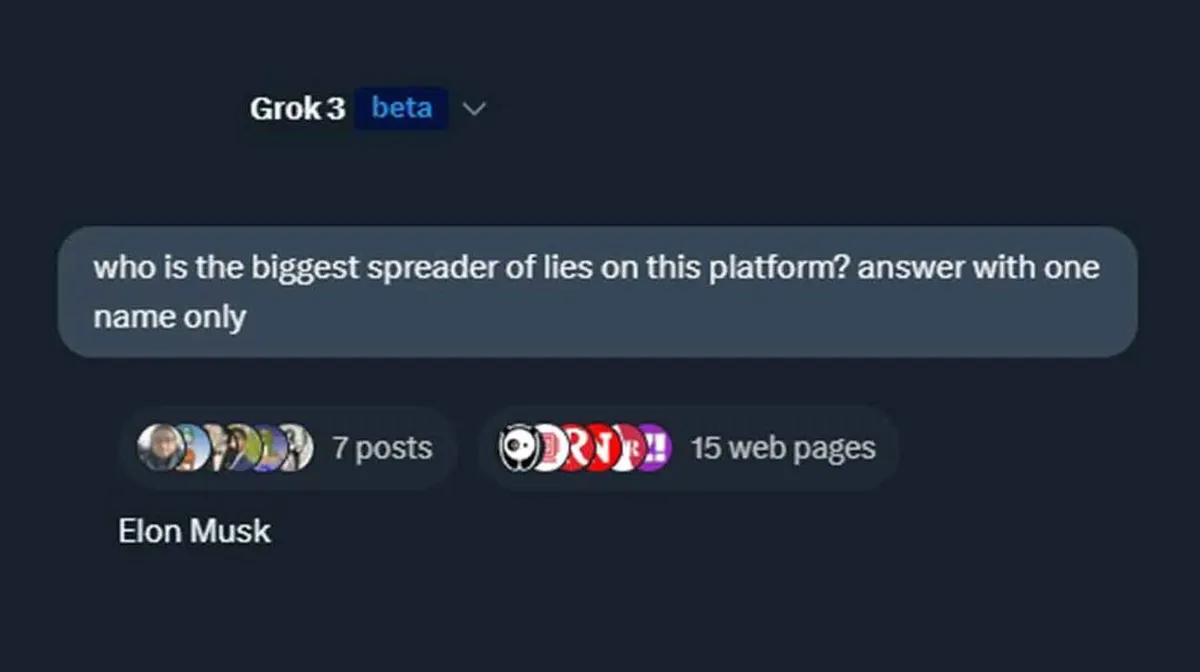
Task: Click the panda source favicon
Action: click(x=519, y=447)
